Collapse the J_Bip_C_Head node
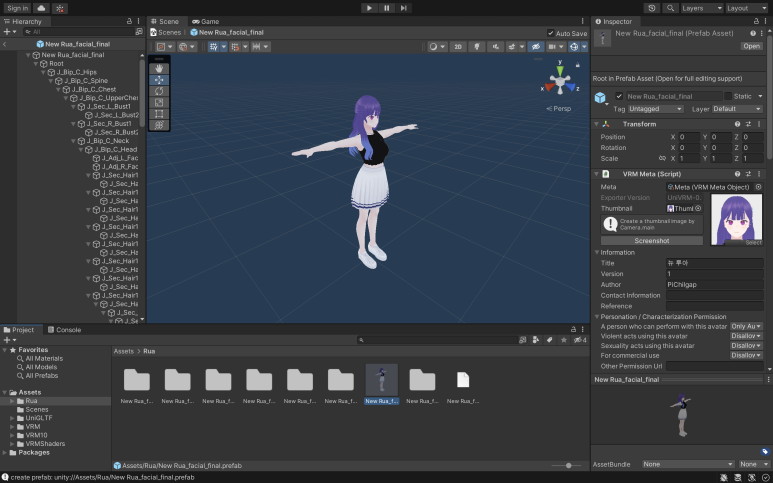The height and width of the screenshot is (483, 773). pyautogui.click(x=81, y=149)
